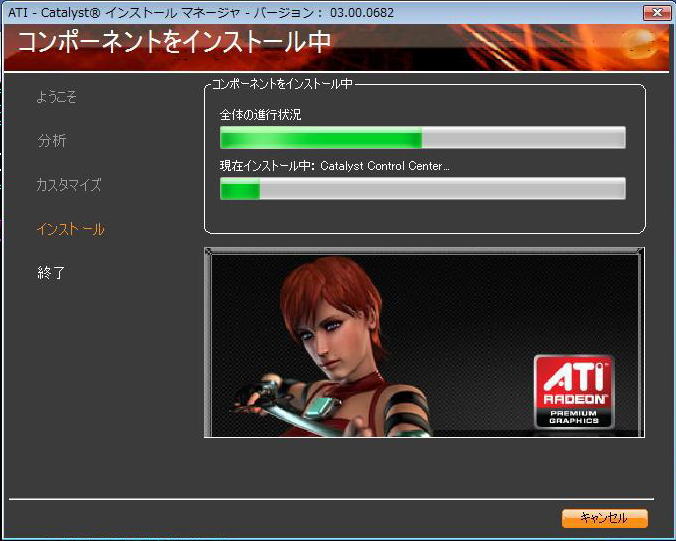Click the window title bar version text
The width and height of the screenshot is (676, 541).
pyautogui.click(x=201, y=13)
